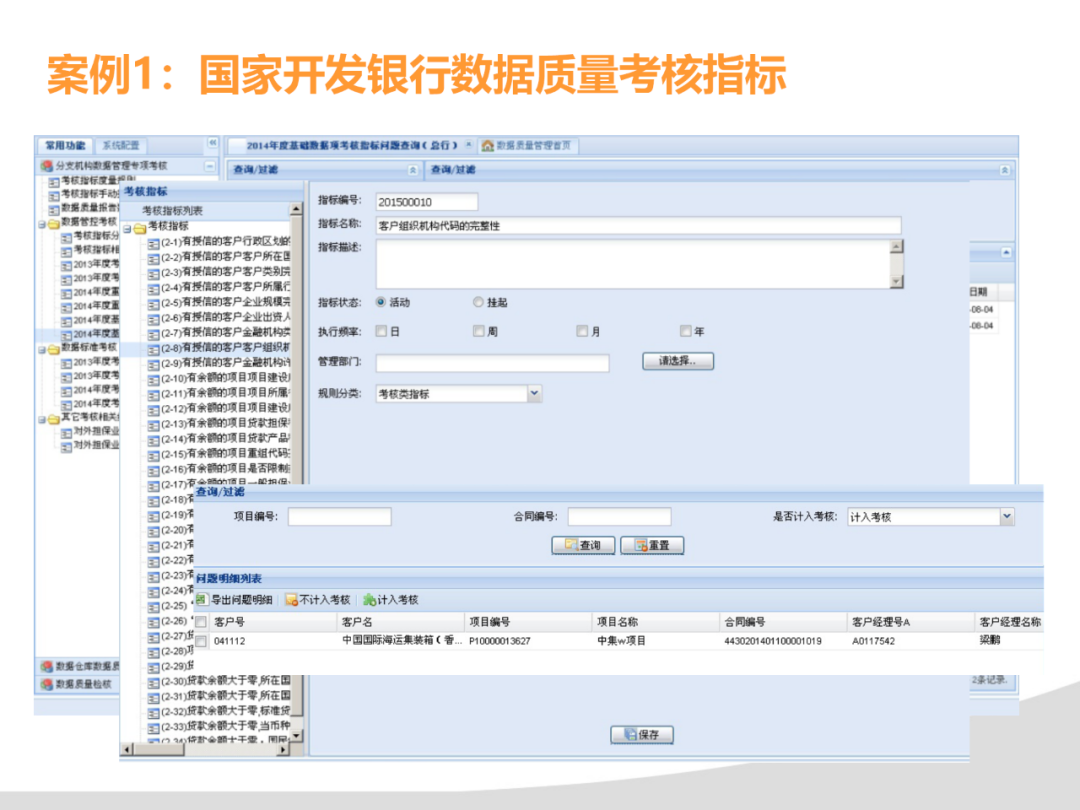Click the page icon of indicator (2-14)
The height and width of the screenshot is (810, 1080).
(154, 439)
